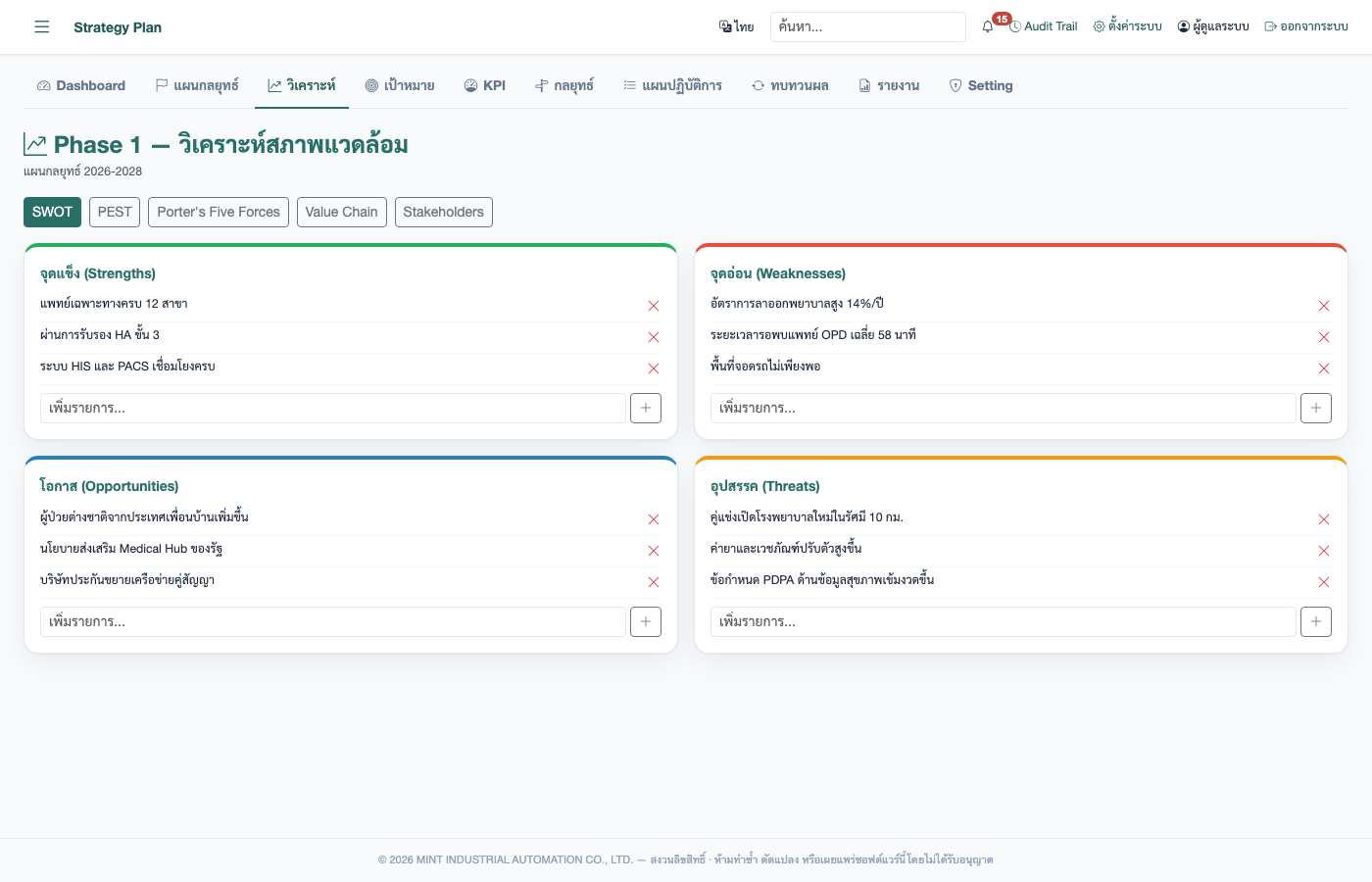Switch to Value Chain analysis
1372x882 pixels.
[x=341, y=212]
